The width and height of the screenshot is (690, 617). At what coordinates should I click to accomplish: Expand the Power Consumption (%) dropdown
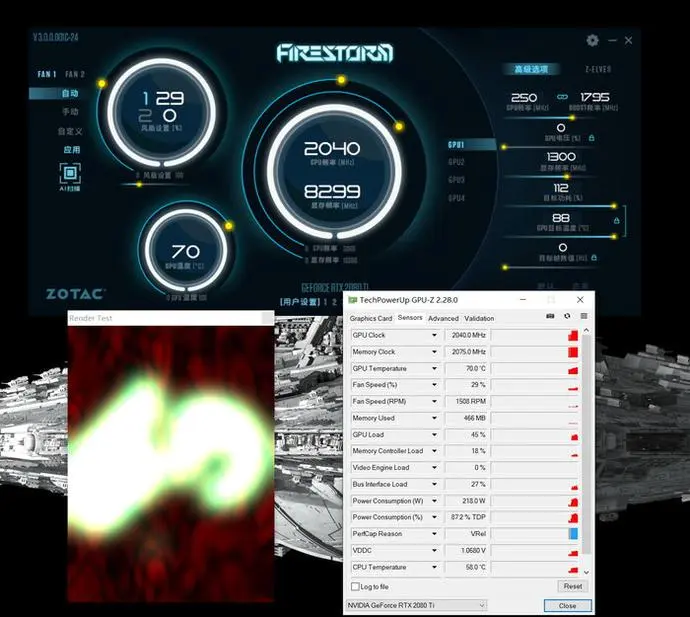tap(434, 518)
